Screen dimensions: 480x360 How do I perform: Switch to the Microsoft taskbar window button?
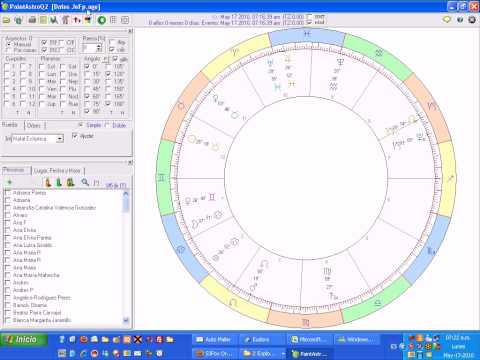pos(310,340)
